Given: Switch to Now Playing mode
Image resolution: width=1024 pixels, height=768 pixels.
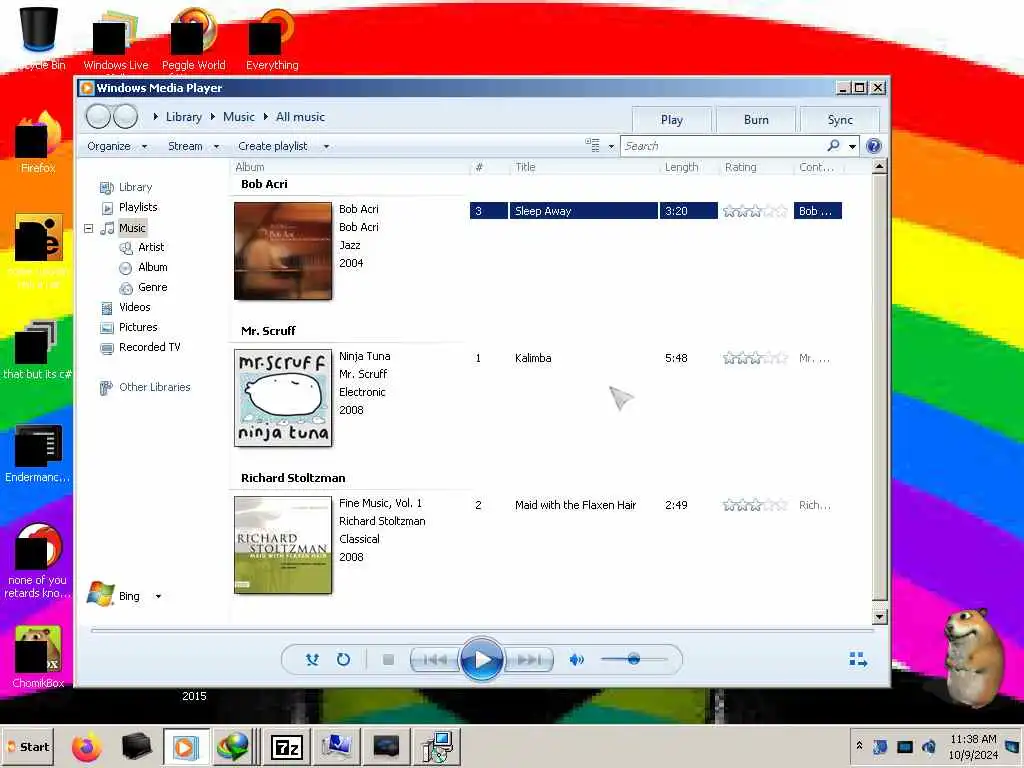Looking at the screenshot, I should point(858,660).
